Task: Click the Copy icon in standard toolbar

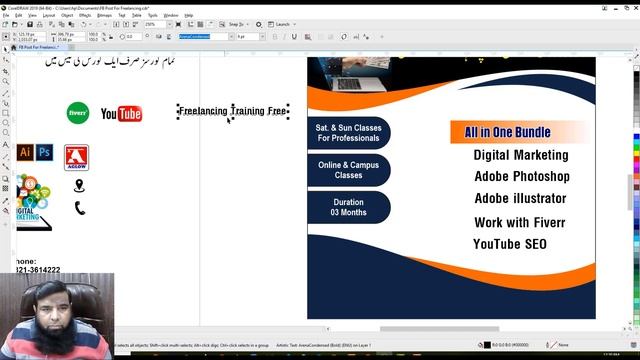Action: click(62, 24)
